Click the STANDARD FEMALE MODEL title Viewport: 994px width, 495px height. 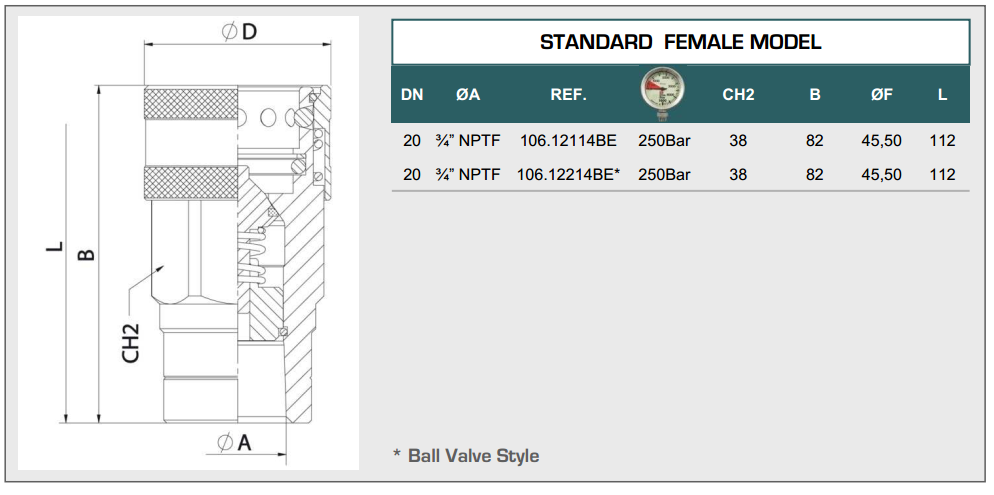(x=680, y=42)
